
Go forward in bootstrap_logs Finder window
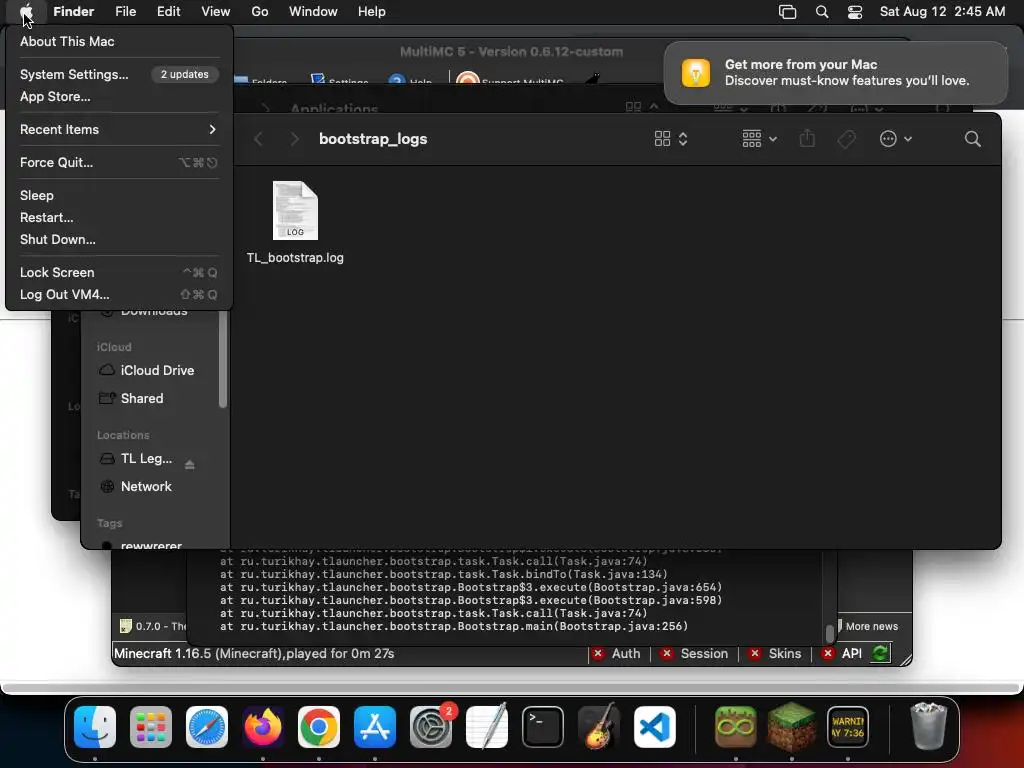pyautogui.click(x=295, y=139)
